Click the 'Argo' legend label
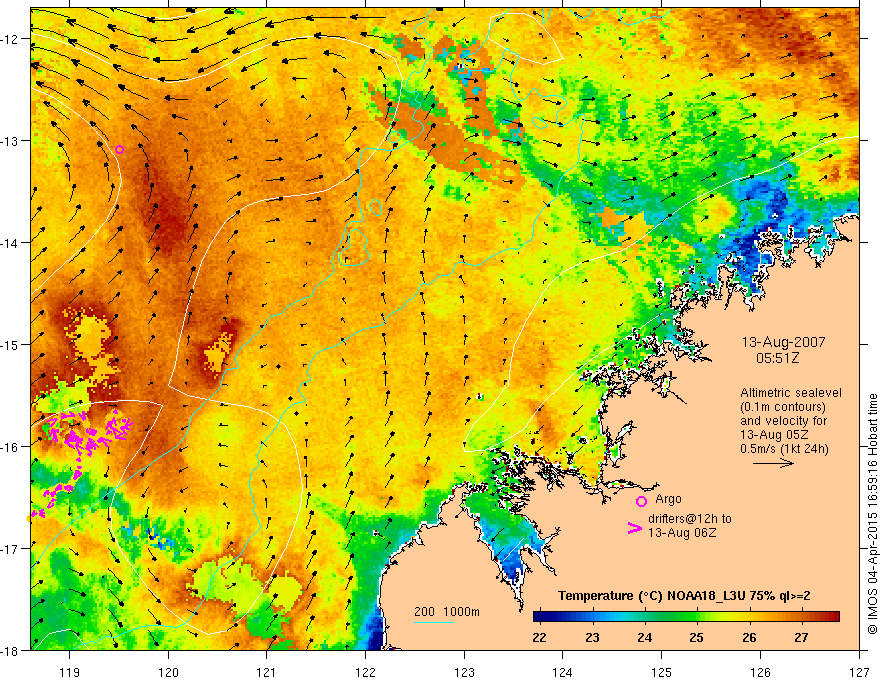 tap(668, 499)
